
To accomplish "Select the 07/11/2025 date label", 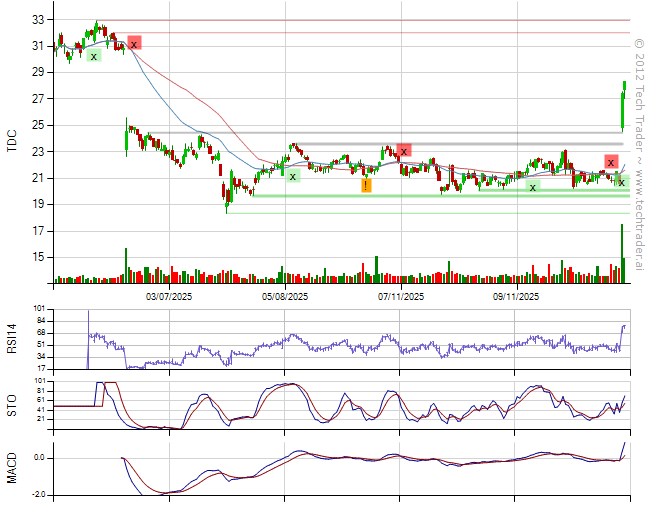I will [401, 297].
